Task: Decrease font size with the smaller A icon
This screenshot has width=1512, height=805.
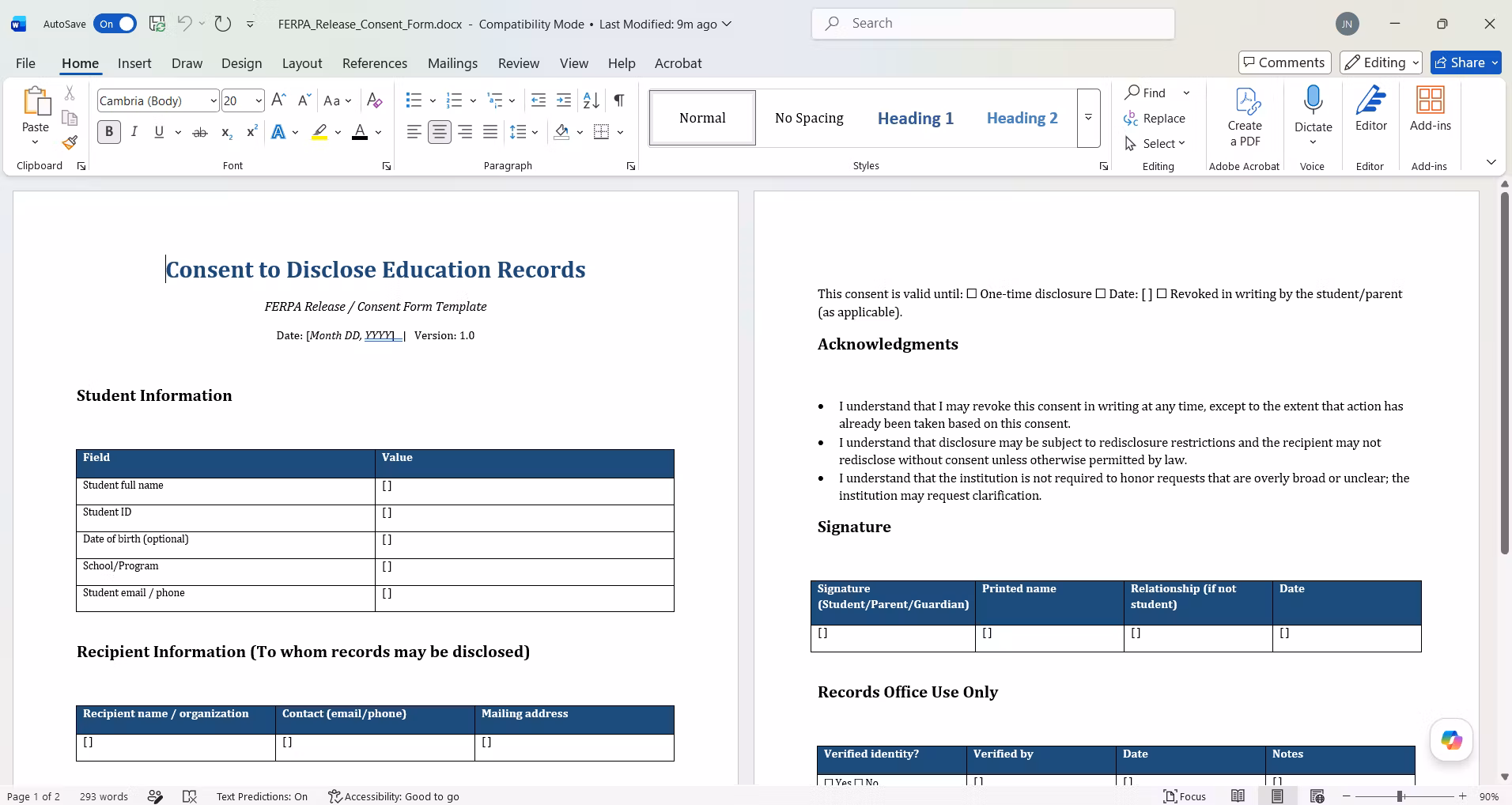Action: click(x=304, y=100)
